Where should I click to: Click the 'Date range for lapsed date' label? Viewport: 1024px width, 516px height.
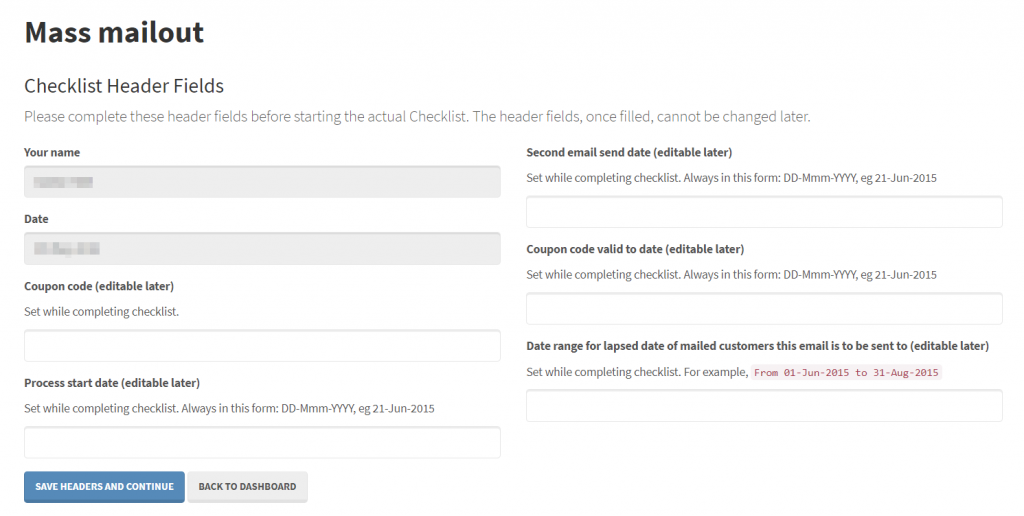tap(758, 346)
